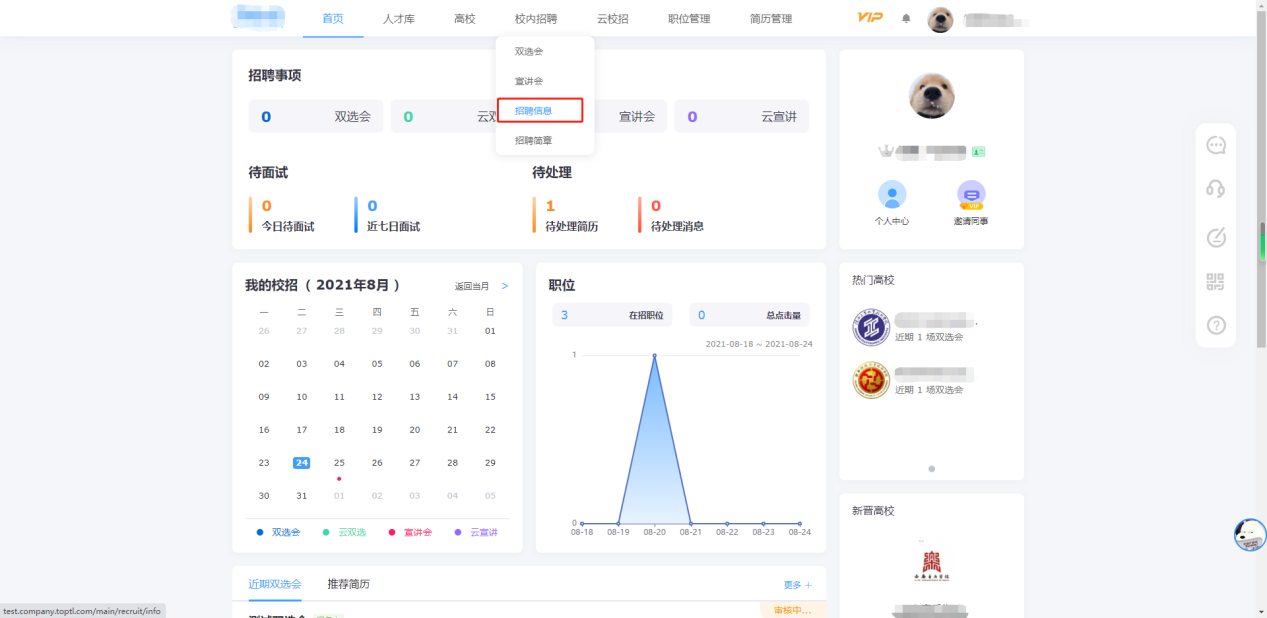Click the 返回当月 link
1267x618 pixels.
(472, 286)
